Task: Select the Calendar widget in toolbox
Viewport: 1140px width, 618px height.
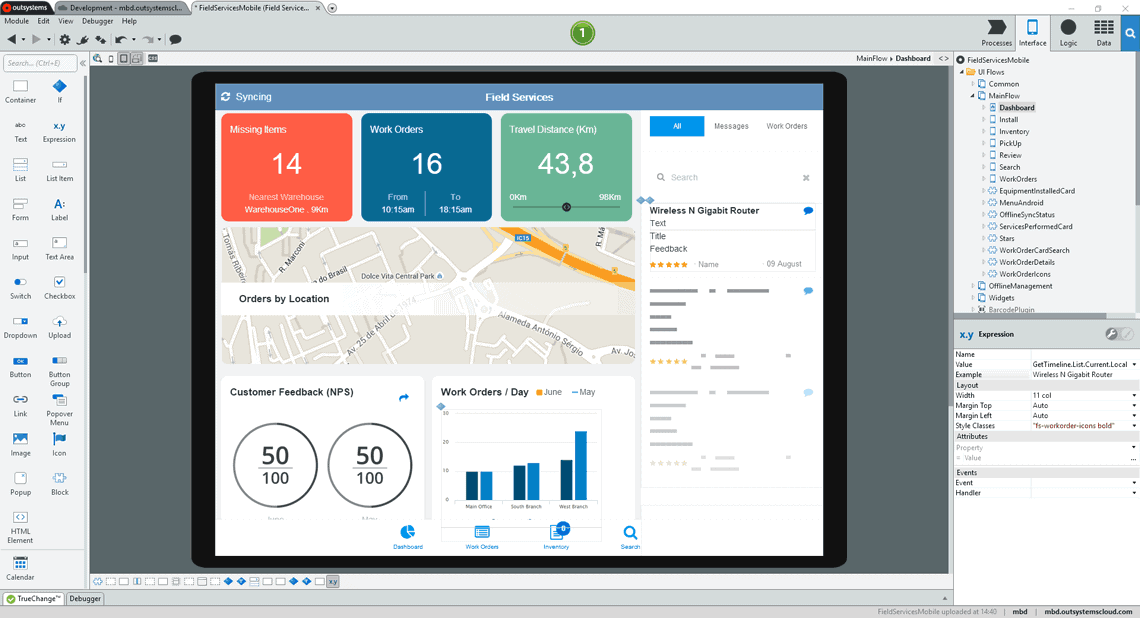Action: tap(20, 568)
